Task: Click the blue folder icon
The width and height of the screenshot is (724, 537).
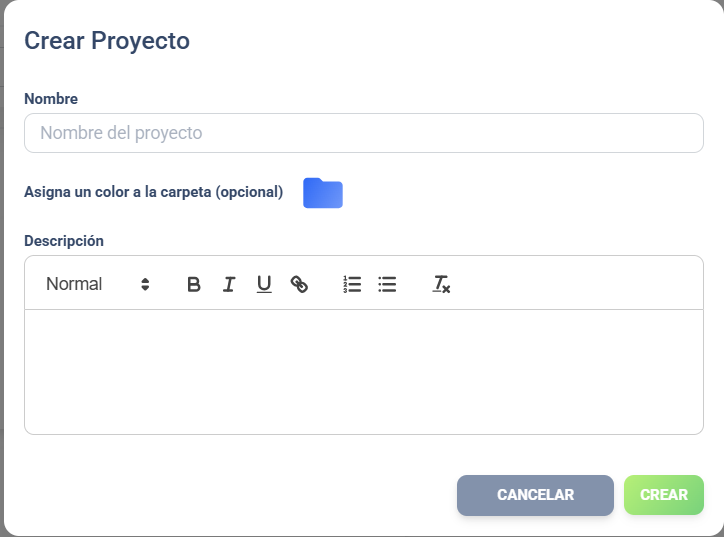Action: [323, 193]
